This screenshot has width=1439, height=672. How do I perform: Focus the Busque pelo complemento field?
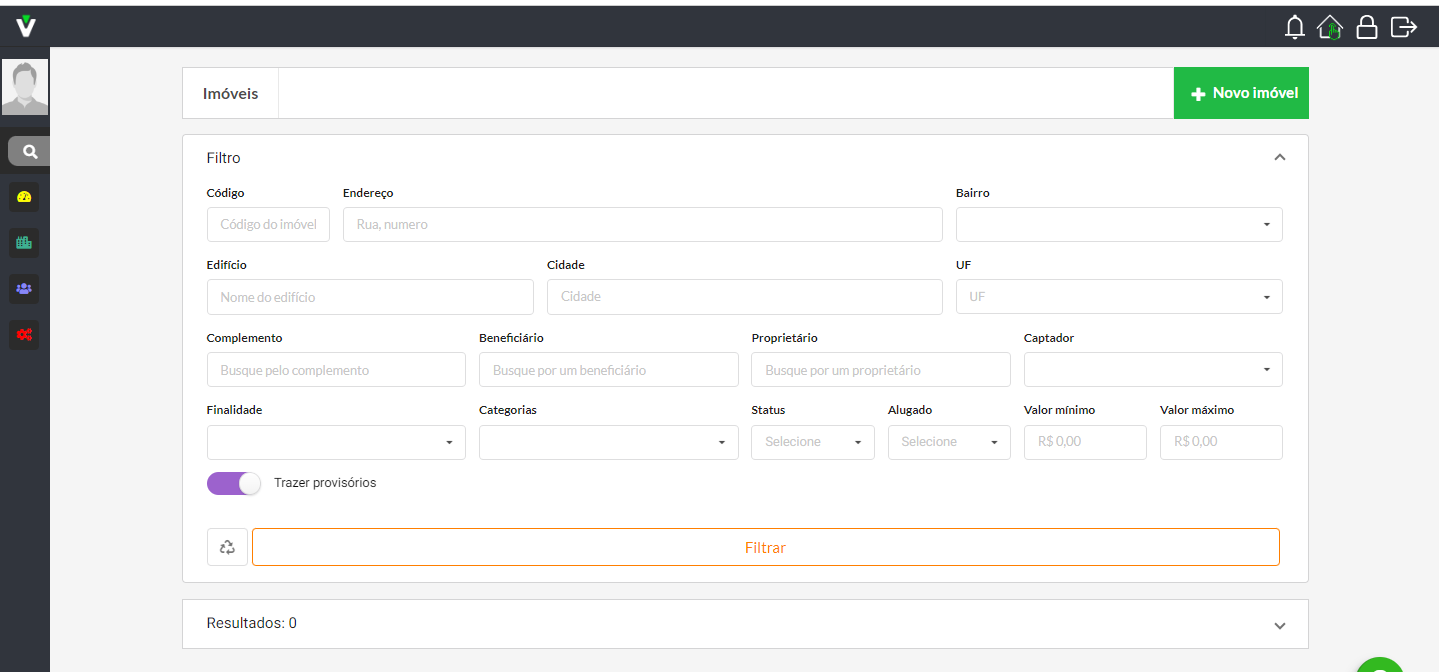pyautogui.click(x=336, y=369)
